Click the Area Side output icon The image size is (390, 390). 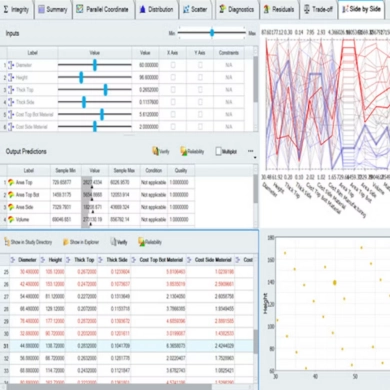click(11, 207)
